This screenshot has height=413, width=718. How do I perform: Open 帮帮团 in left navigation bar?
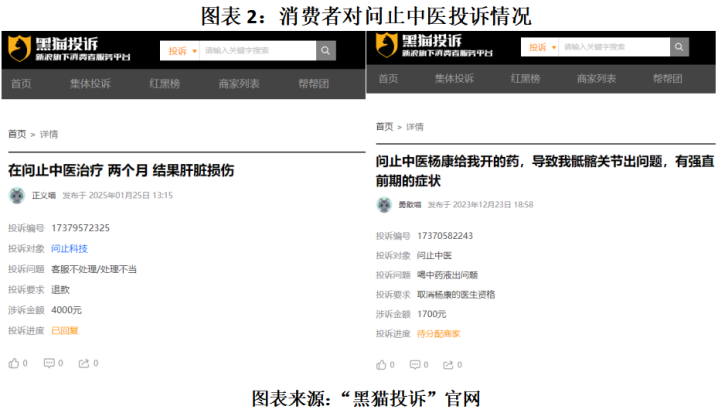pyautogui.click(x=314, y=84)
